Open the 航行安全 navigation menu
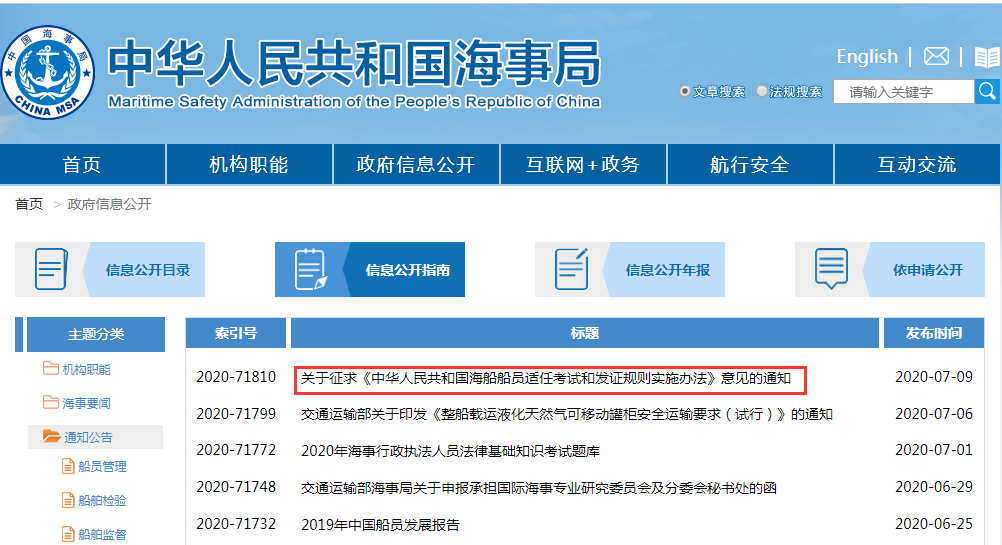The height and width of the screenshot is (545, 1002). click(x=749, y=165)
